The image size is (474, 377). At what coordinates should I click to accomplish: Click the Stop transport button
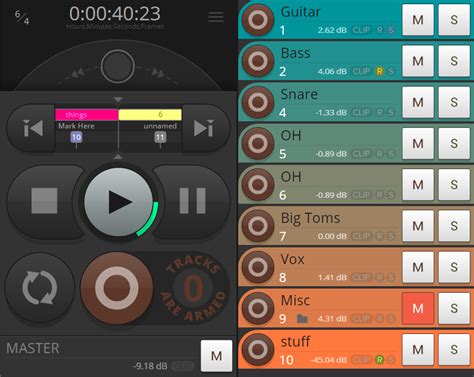[x=44, y=201]
